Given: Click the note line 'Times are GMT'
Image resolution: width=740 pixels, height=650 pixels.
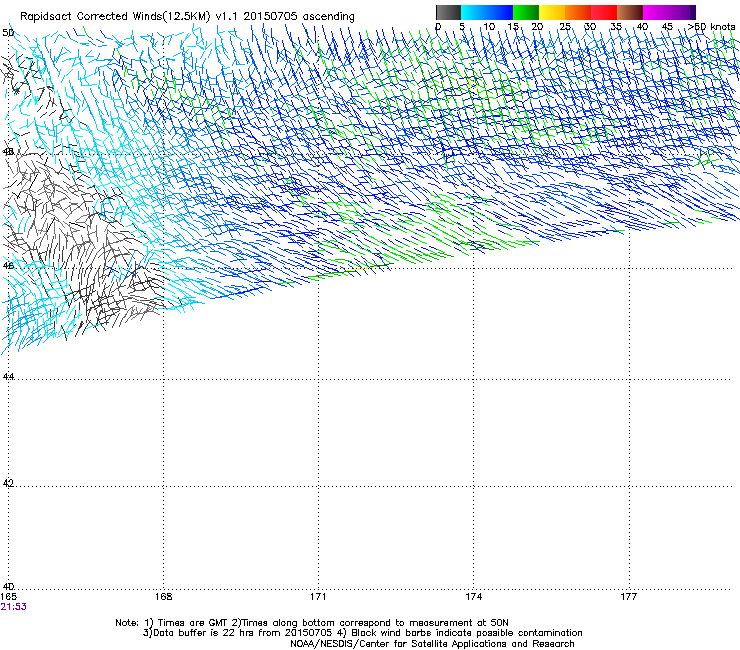Looking at the screenshot, I should [193, 623].
